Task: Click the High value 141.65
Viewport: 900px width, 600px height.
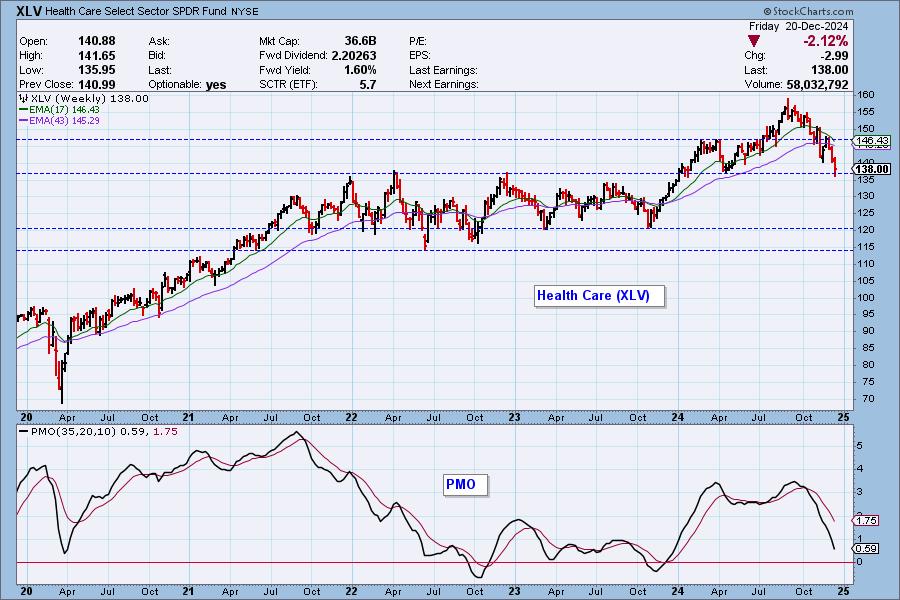Action: point(96,55)
